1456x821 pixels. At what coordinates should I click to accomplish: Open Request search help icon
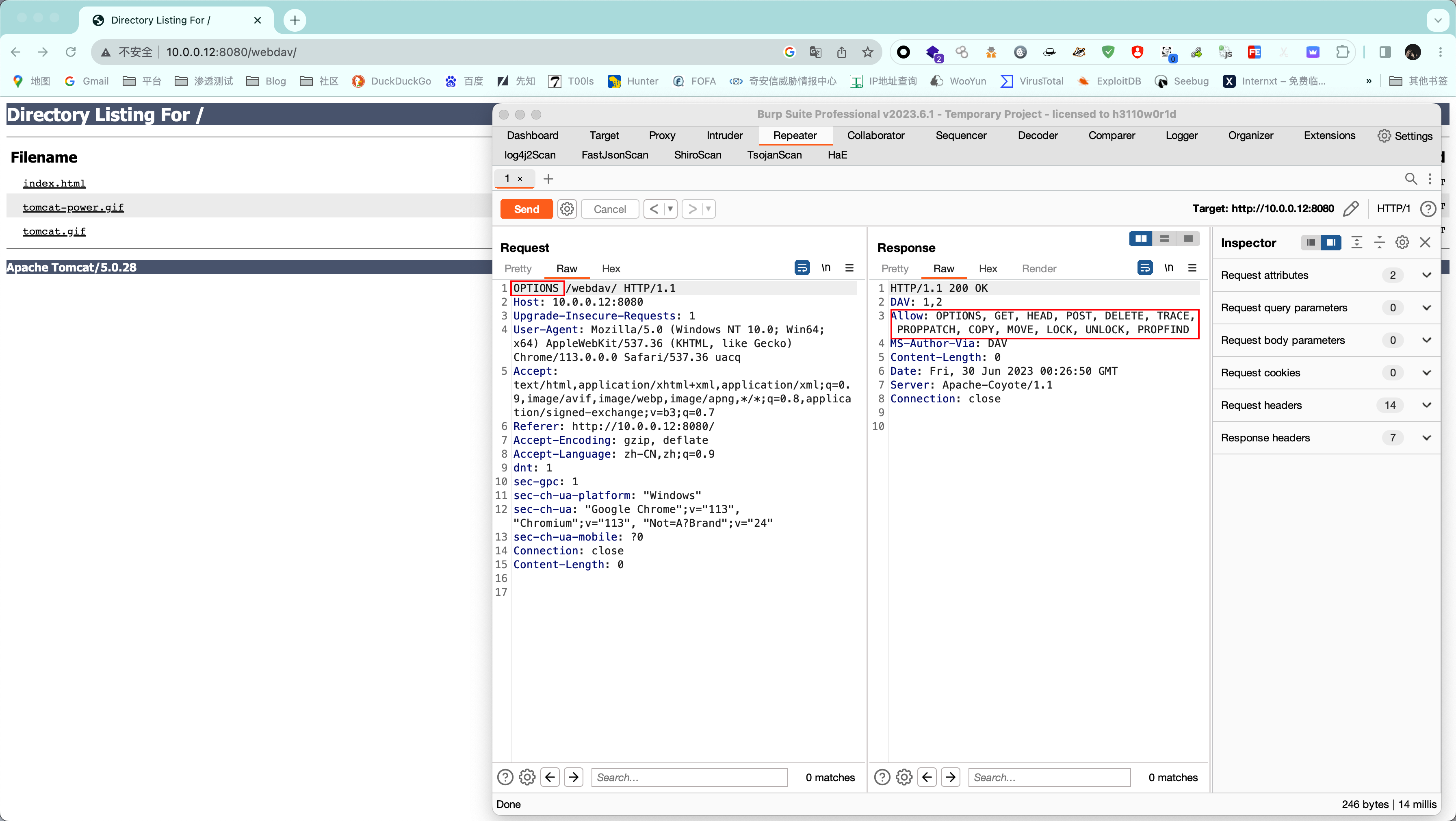[505, 778]
